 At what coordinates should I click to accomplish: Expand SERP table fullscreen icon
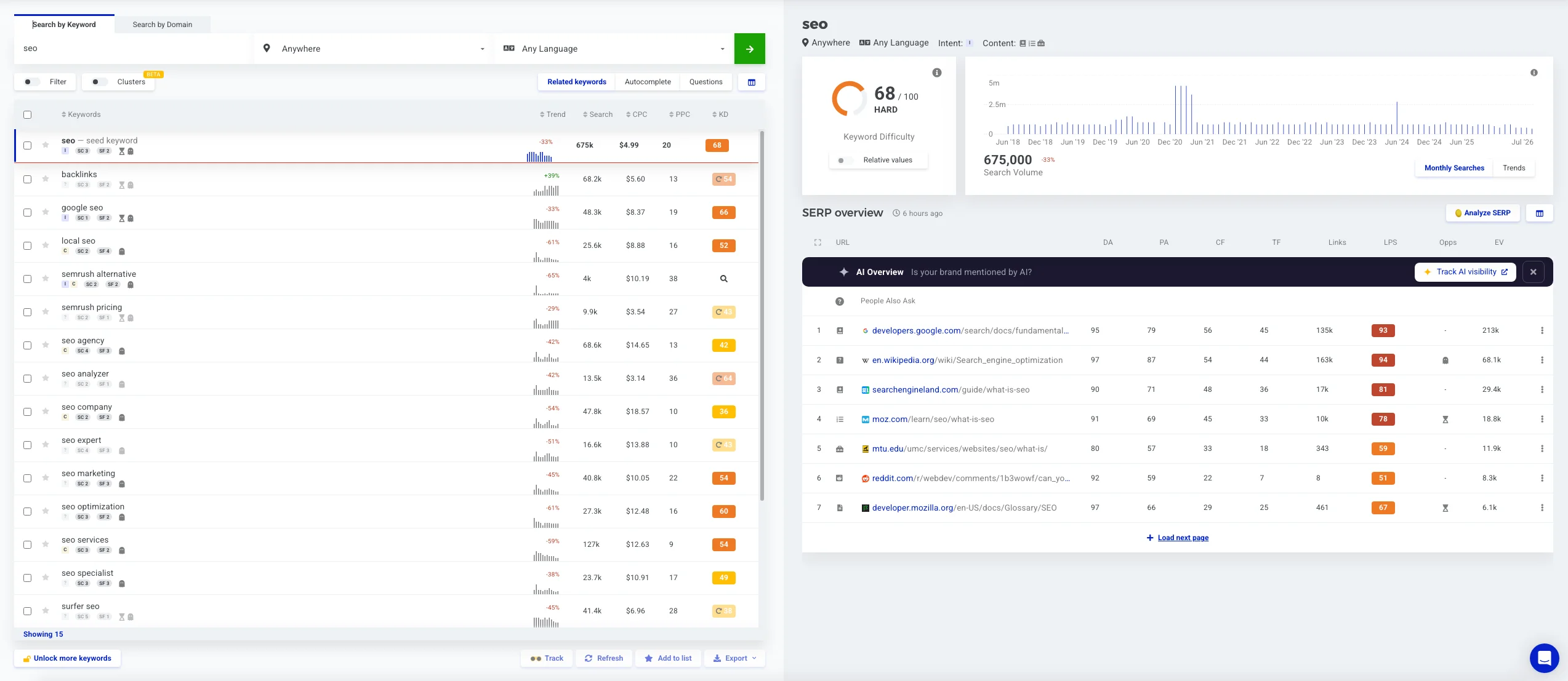pyautogui.click(x=818, y=242)
